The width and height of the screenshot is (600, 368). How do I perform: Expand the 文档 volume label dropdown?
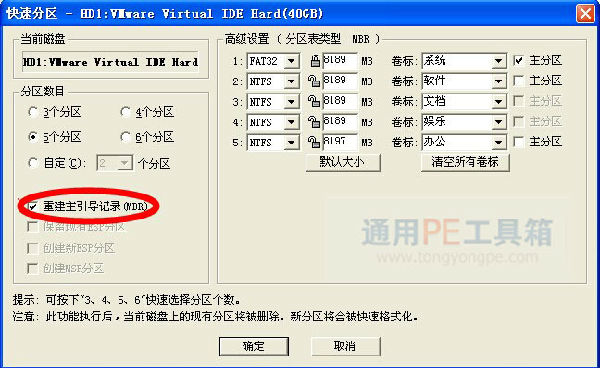pyautogui.click(x=498, y=102)
